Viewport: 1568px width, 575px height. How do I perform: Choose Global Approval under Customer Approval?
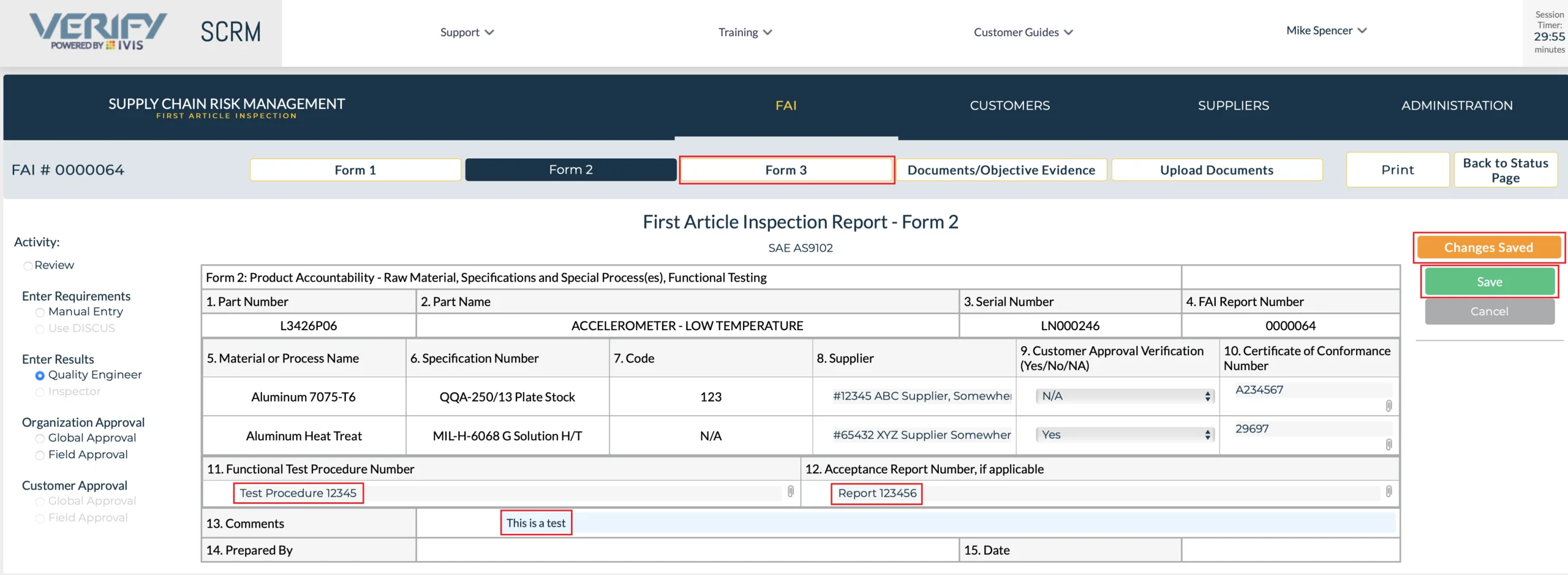40,502
